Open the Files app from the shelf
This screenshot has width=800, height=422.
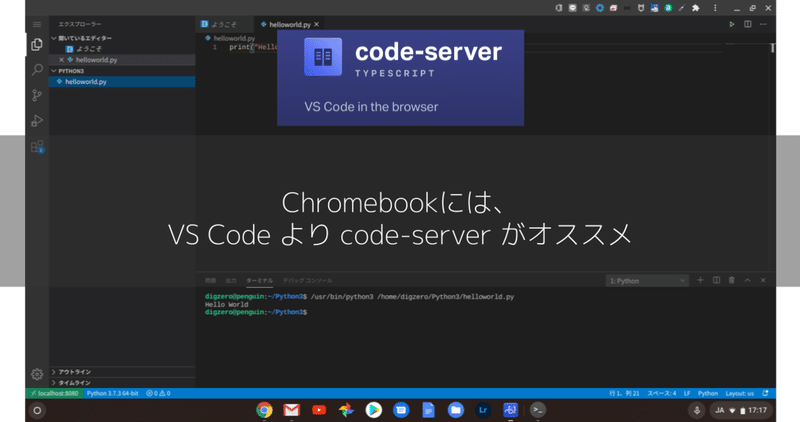tap(456, 410)
